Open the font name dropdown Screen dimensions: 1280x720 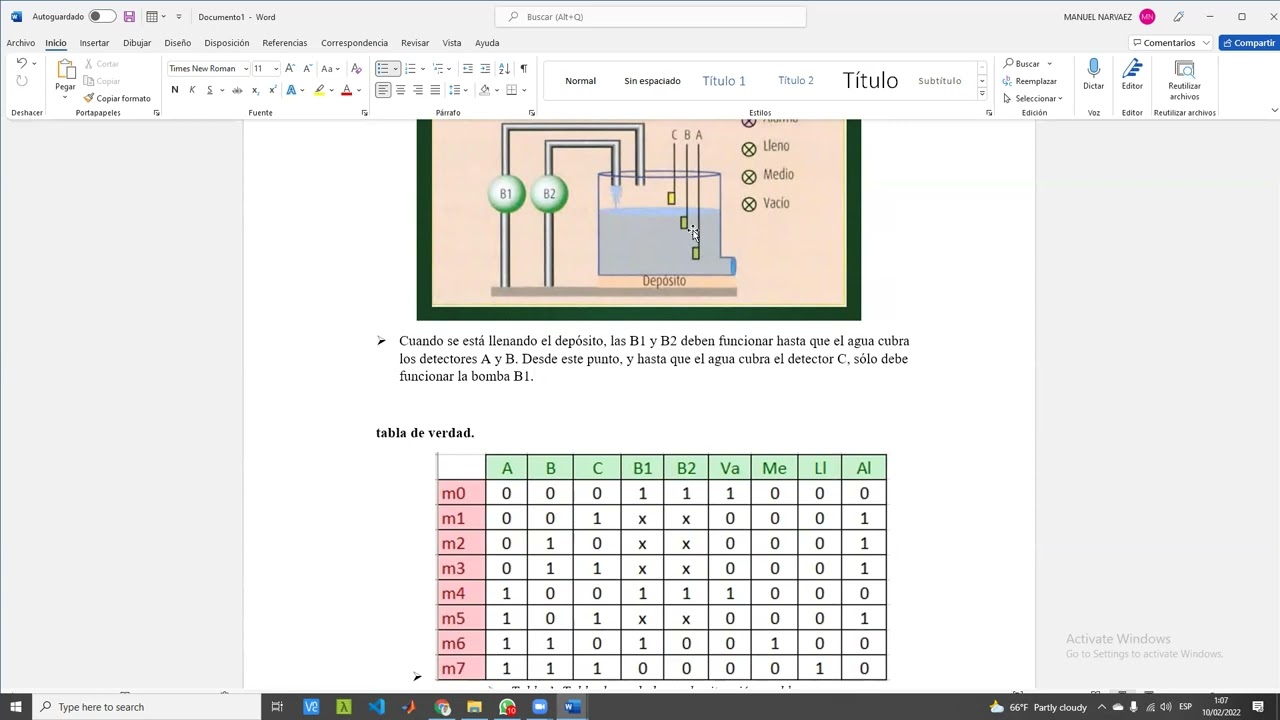[x=246, y=69]
